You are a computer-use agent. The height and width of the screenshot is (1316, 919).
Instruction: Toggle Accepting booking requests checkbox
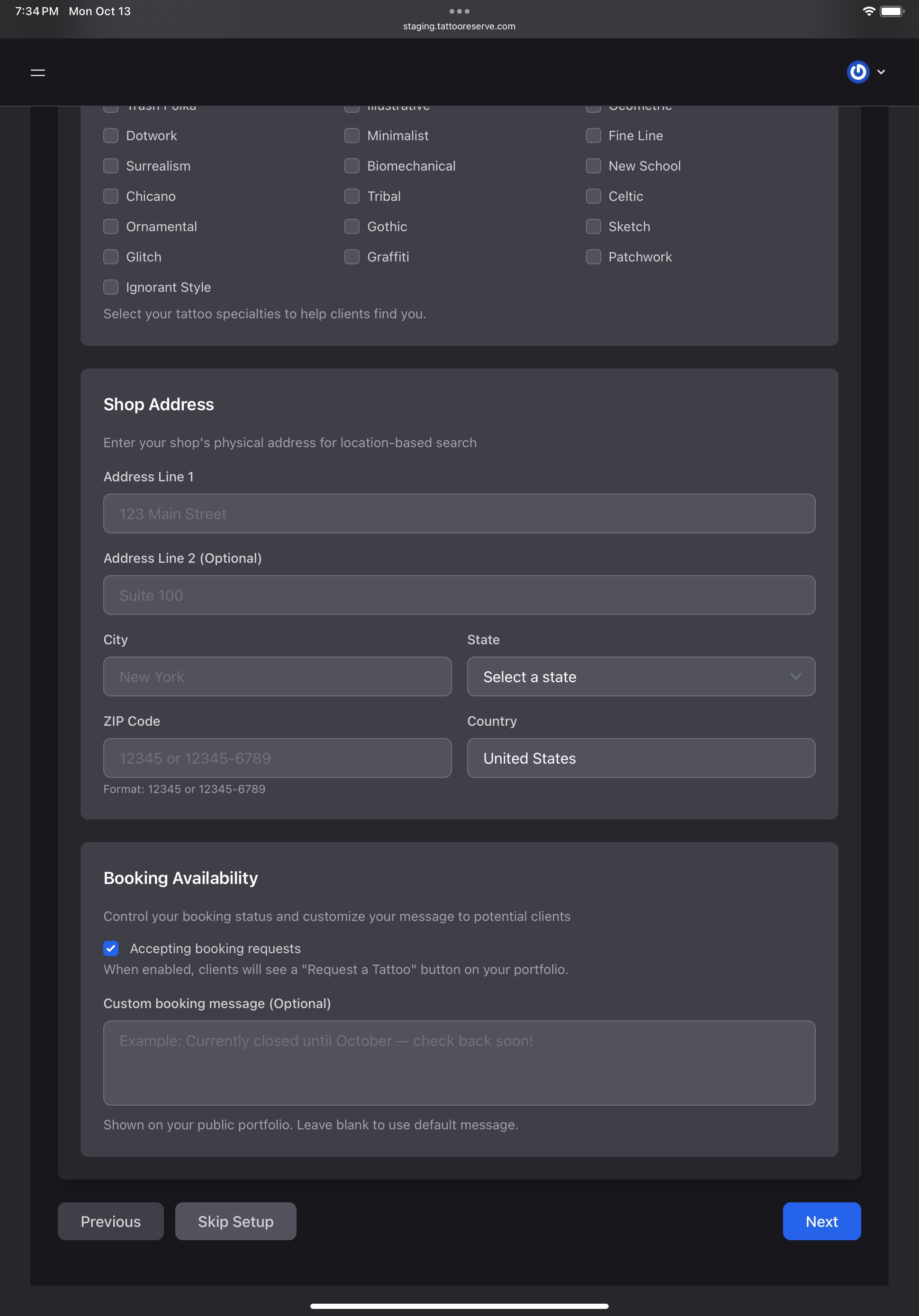click(x=111, y=948)
